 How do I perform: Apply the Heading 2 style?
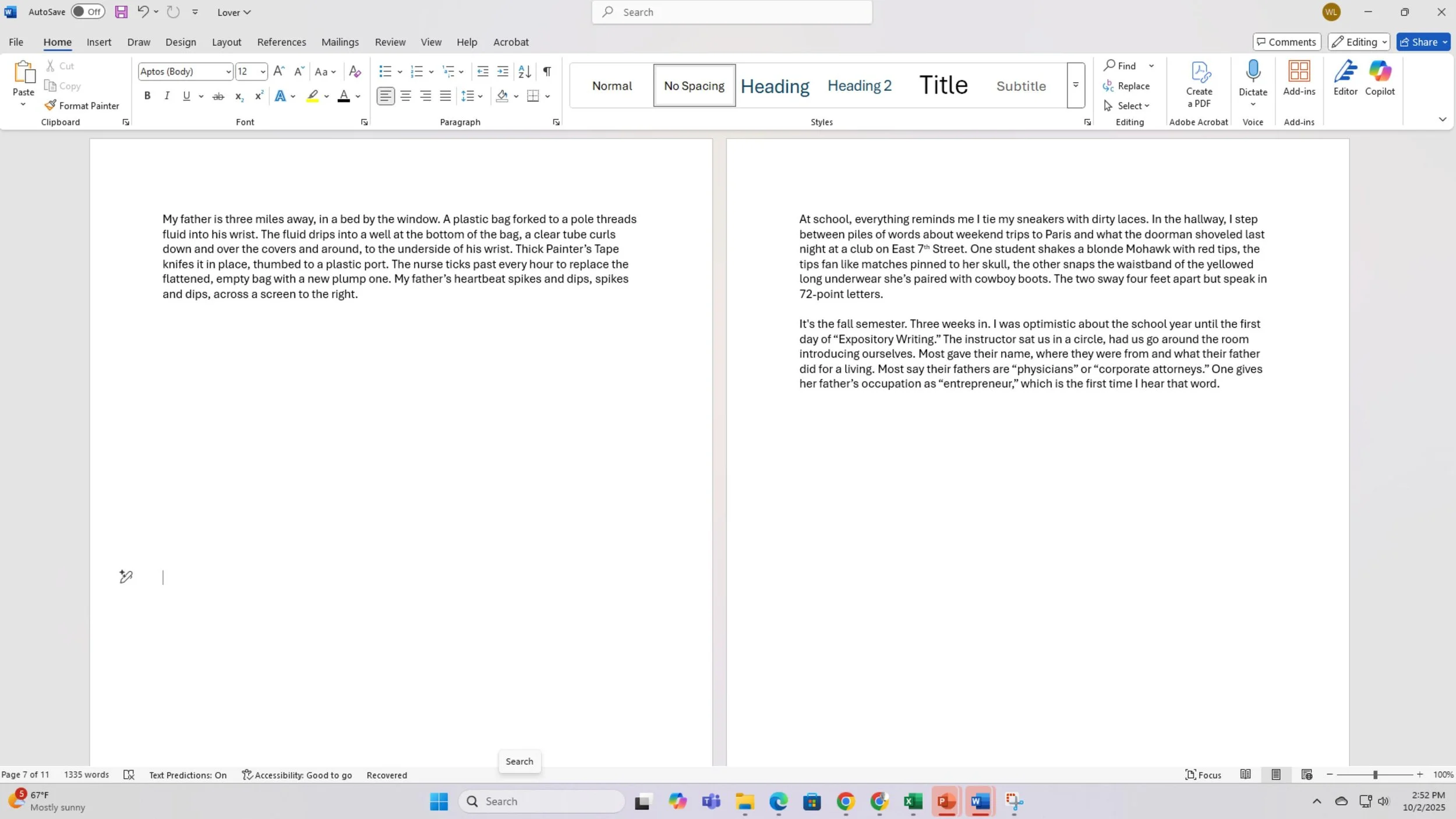[859, 86]
